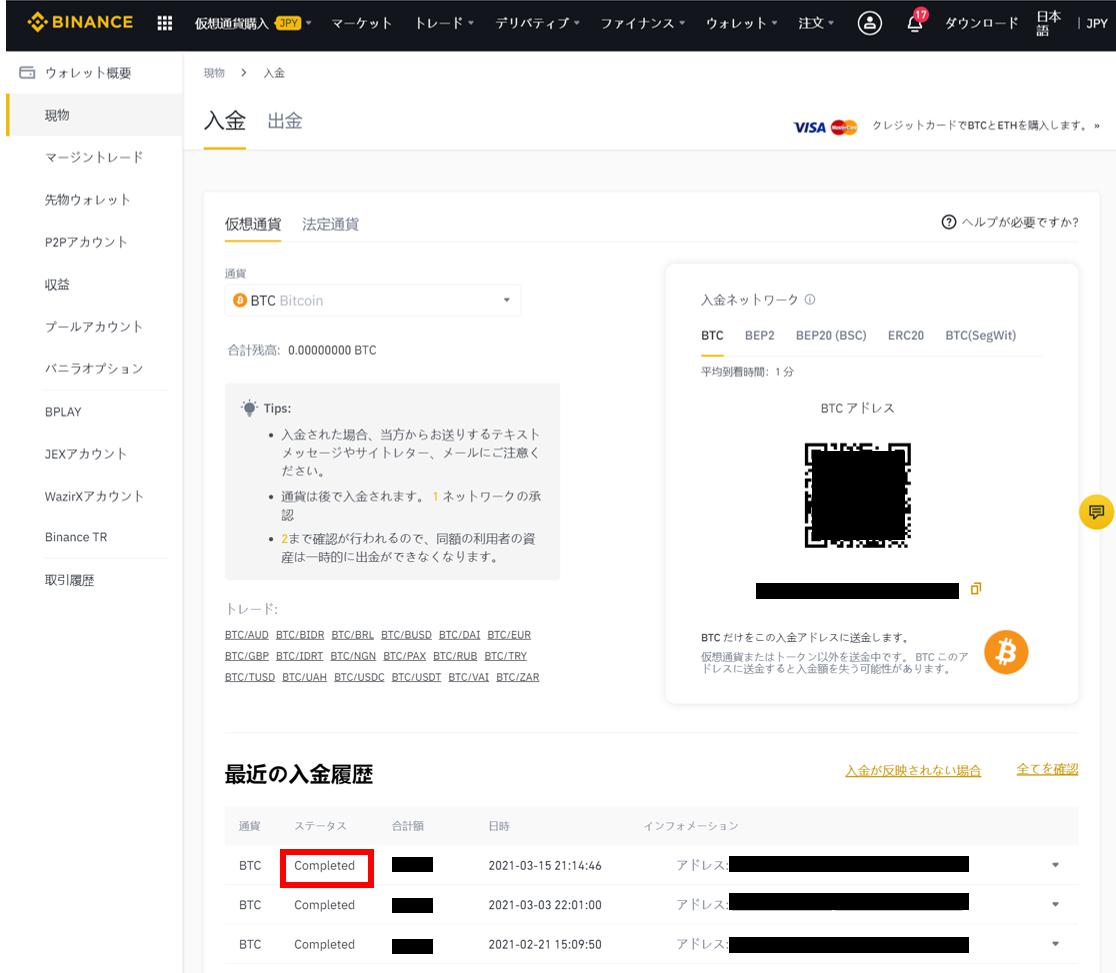Click the wallet overview card icon
Viewport: 1116px width, 973px height.
[27, 72]
